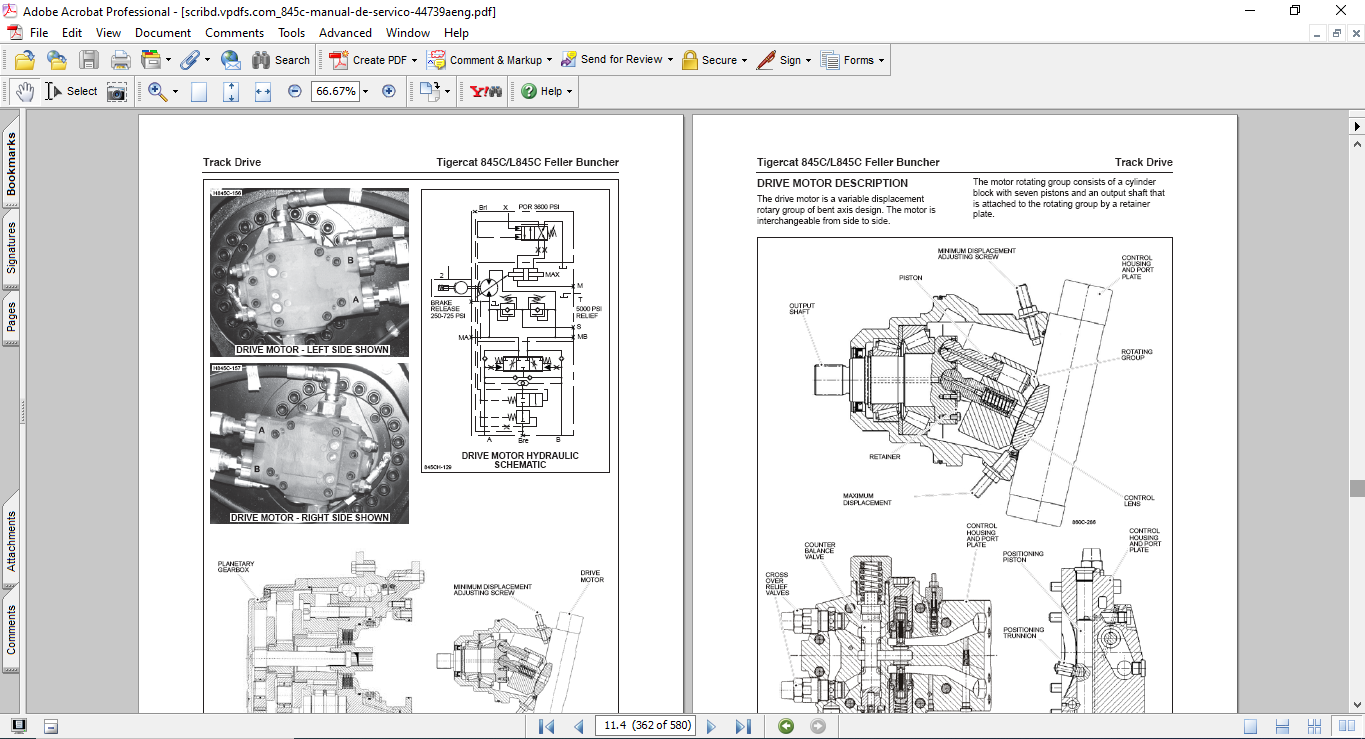The height and width of the screenshot is (739, 1365).
Task: Expand the Secure dropdown menu
Action: coord(746,60)
